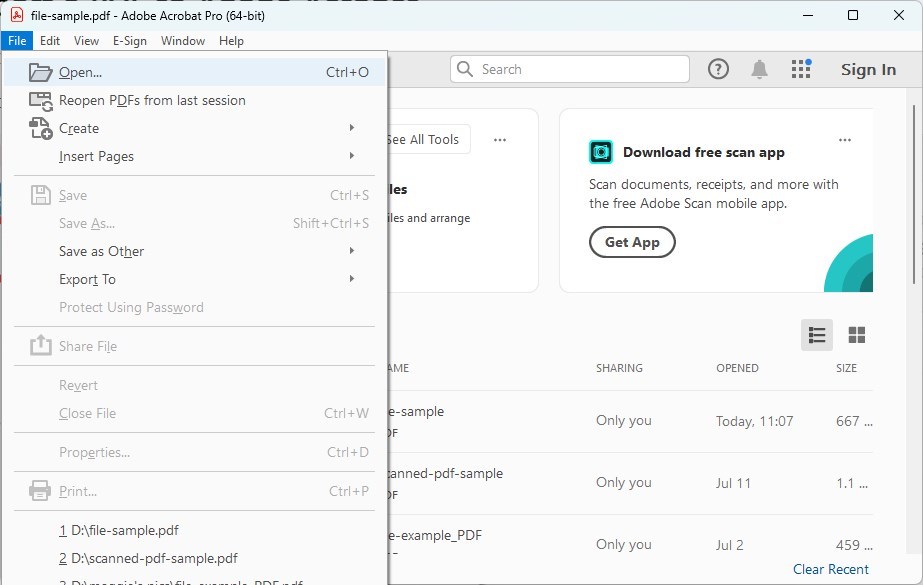Expand the Create submenu
Image resolution: width=923 pixels, height=585 pixels.
(x=352, y=128)
